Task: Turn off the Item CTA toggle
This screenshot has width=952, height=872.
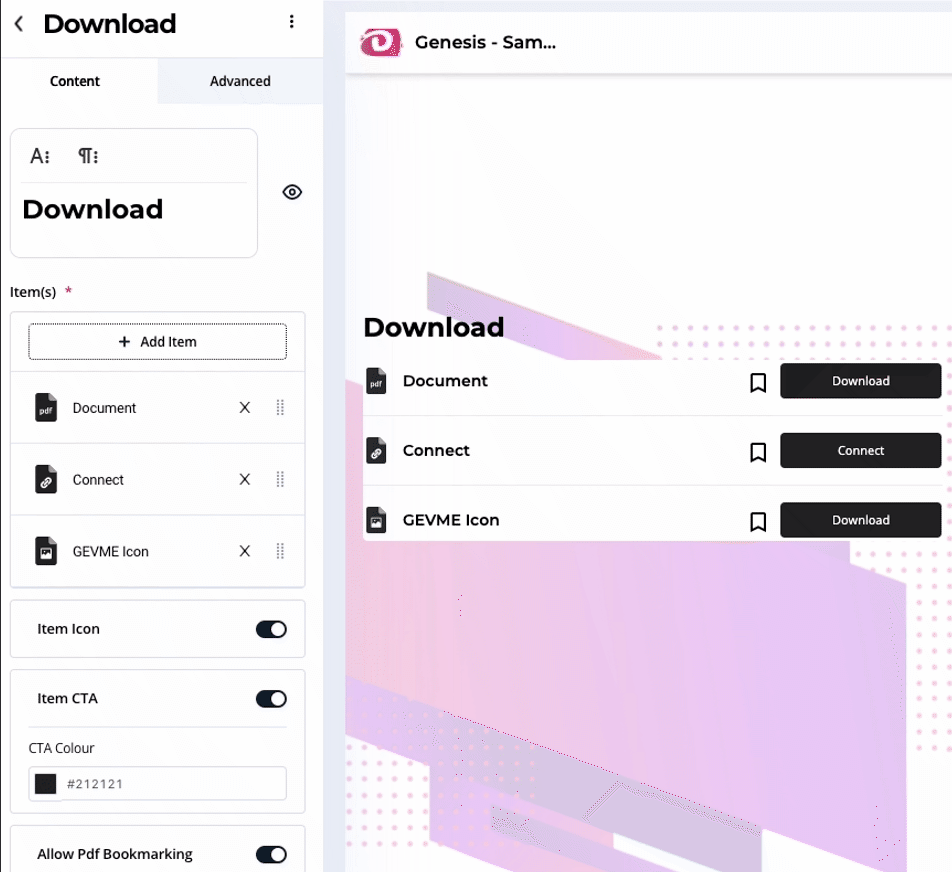Action: (x=271, y=699)
